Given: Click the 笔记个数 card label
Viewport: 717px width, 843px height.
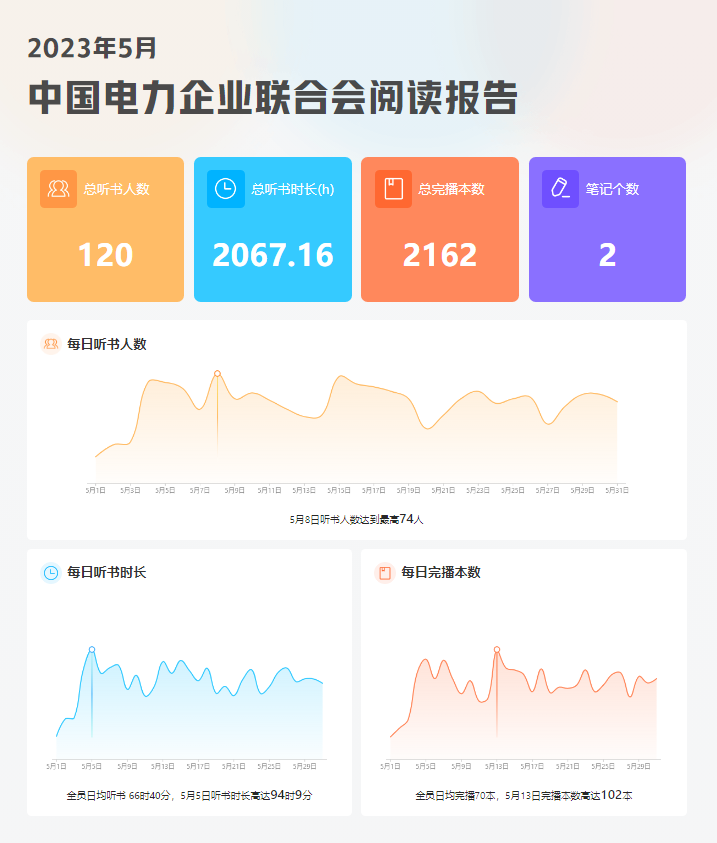Looking at the screenshot, I should [612, 189].
